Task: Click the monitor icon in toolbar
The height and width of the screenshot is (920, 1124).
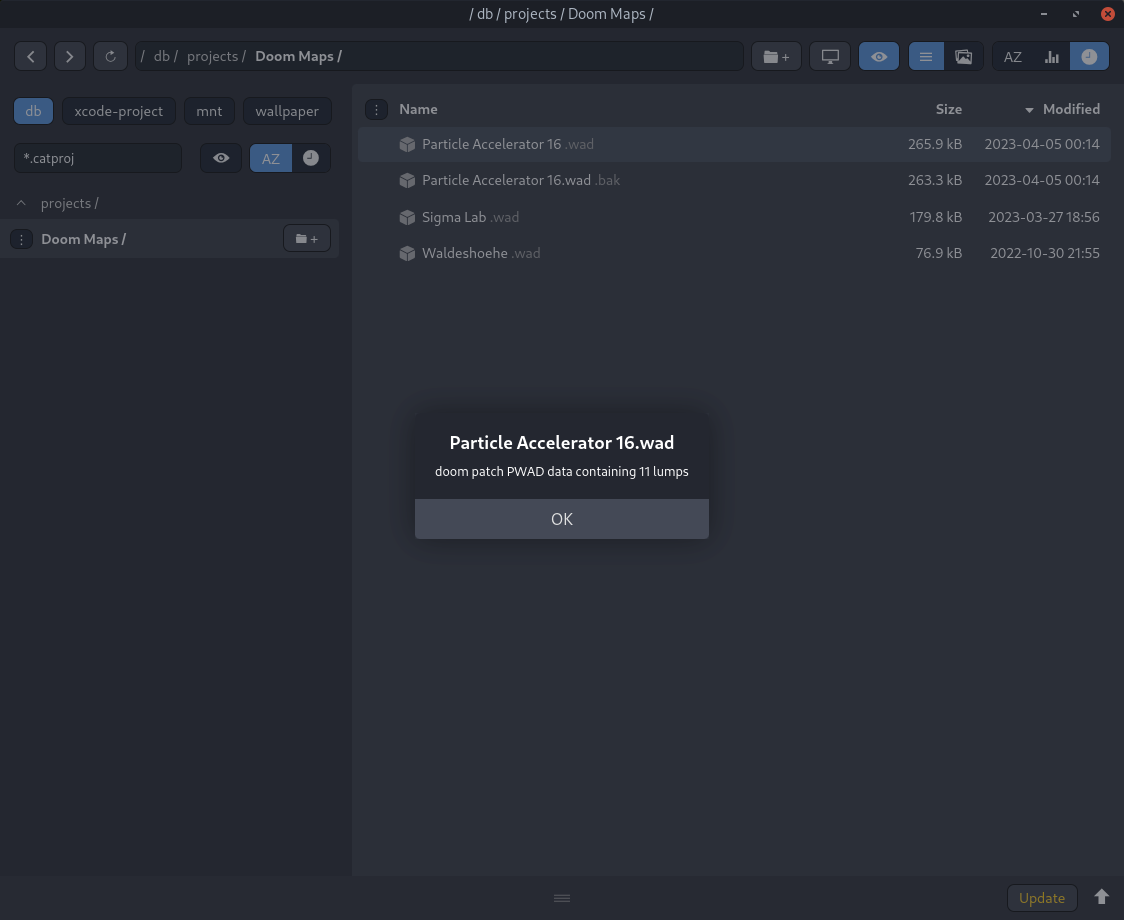Action: (x=830, y=57)
